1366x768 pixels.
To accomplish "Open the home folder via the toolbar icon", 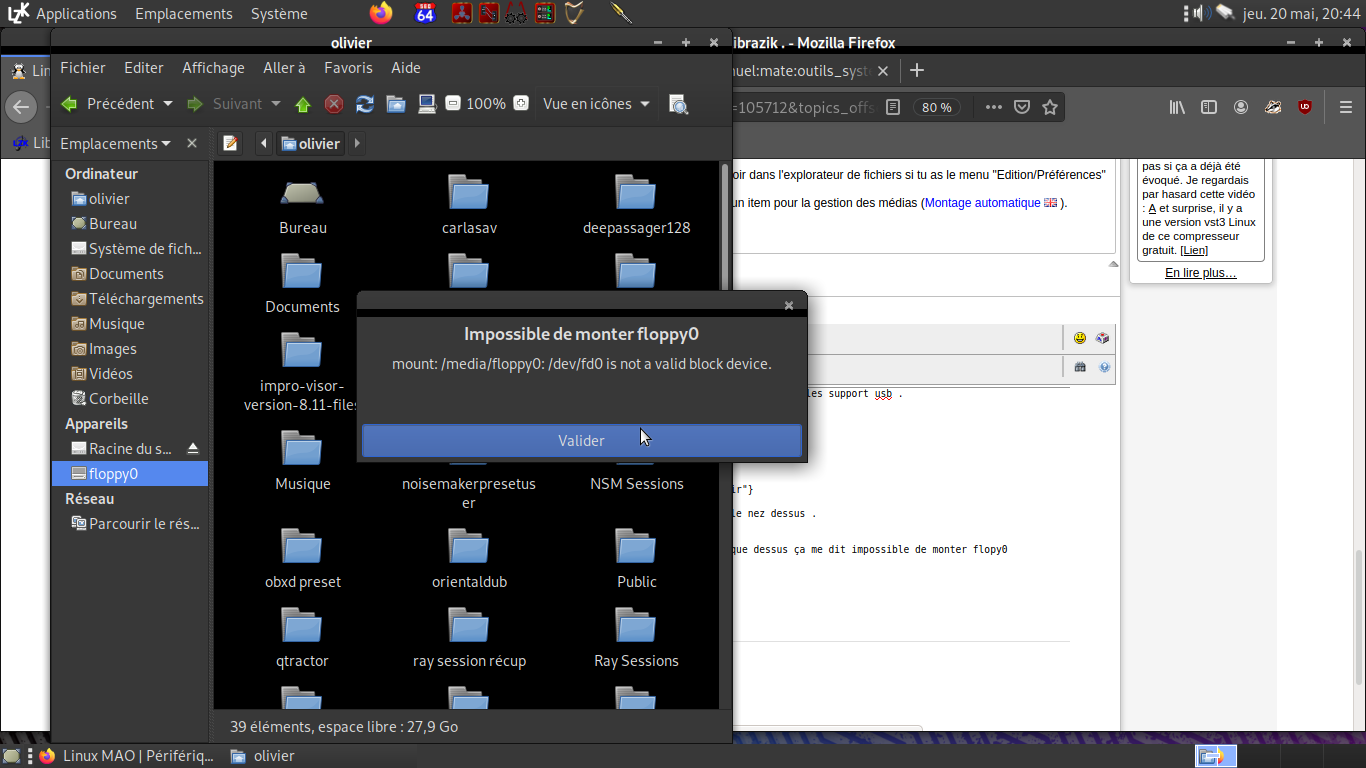I will [x=396, y=104].
